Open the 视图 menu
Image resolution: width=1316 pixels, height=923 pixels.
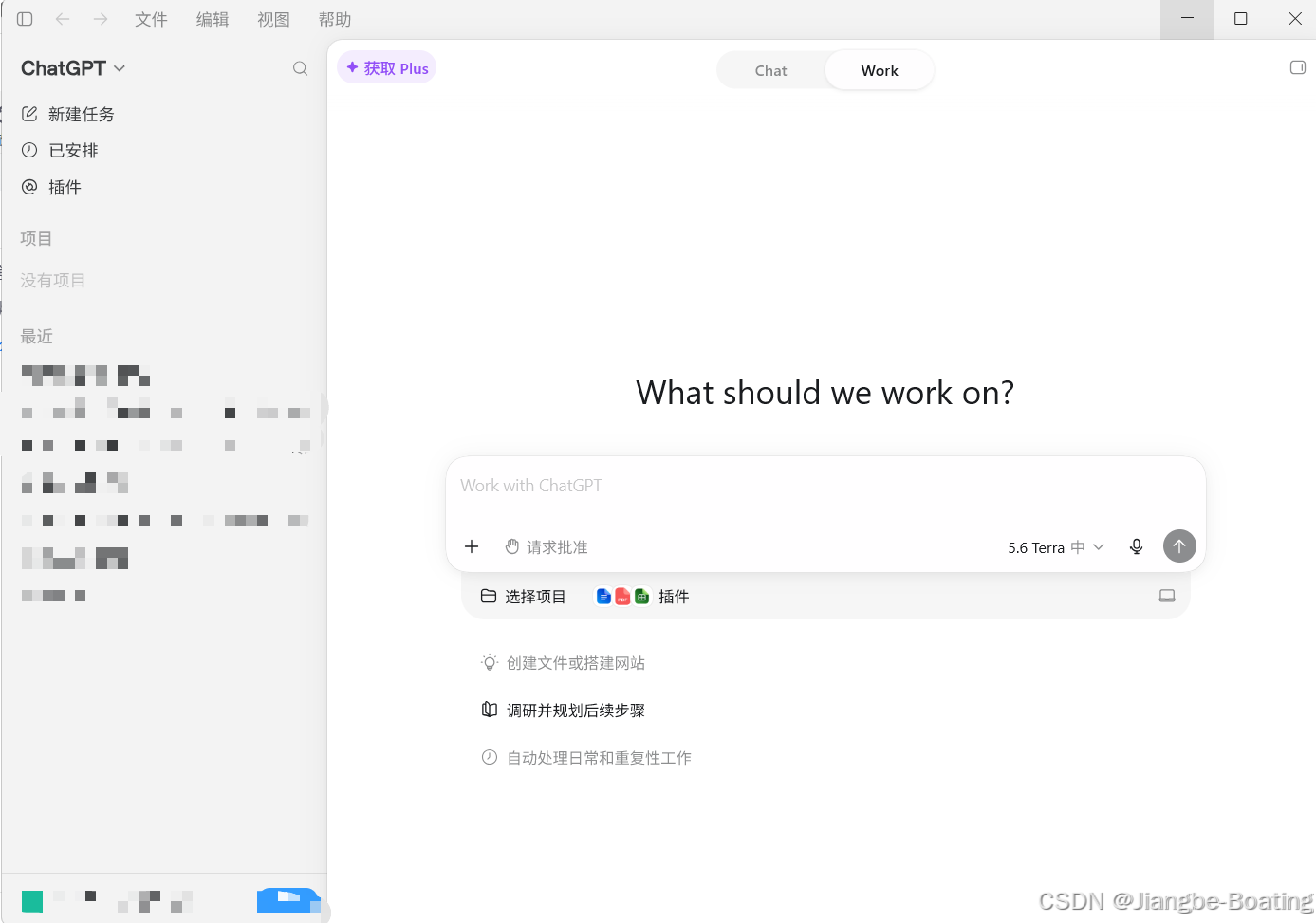point(273,20)
